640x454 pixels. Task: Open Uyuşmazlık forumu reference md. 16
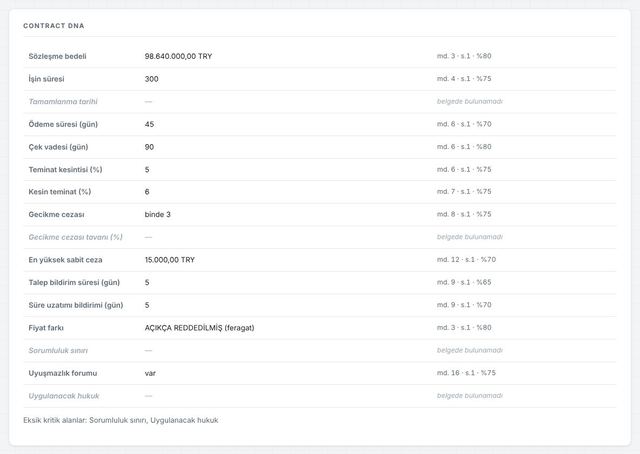tap(466, 373)
